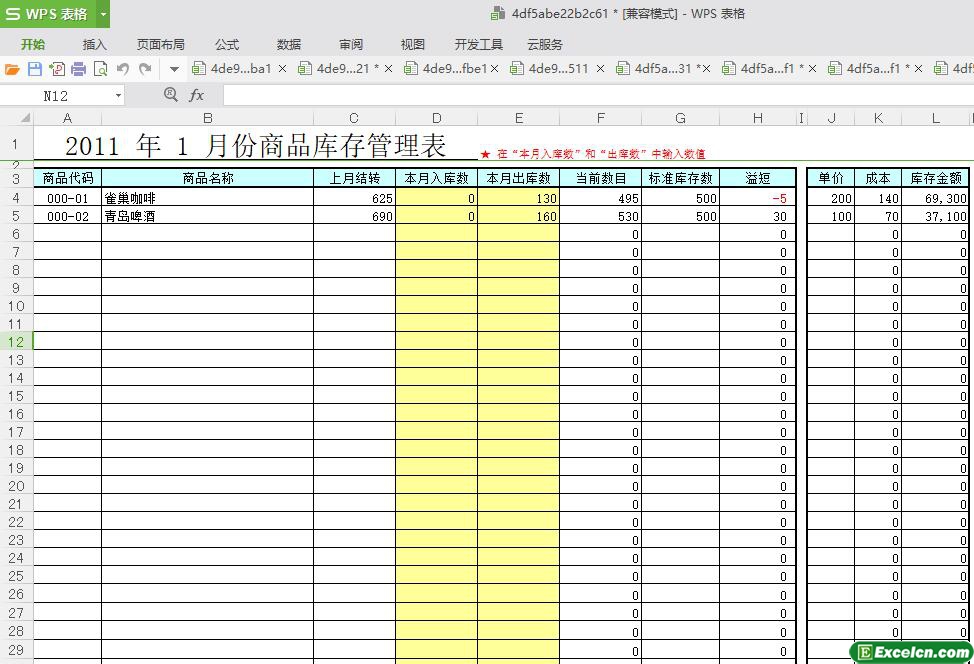Viewport: 974px width, 664px height.
Task: Select the cell showing 69,300
Action: 935,198
